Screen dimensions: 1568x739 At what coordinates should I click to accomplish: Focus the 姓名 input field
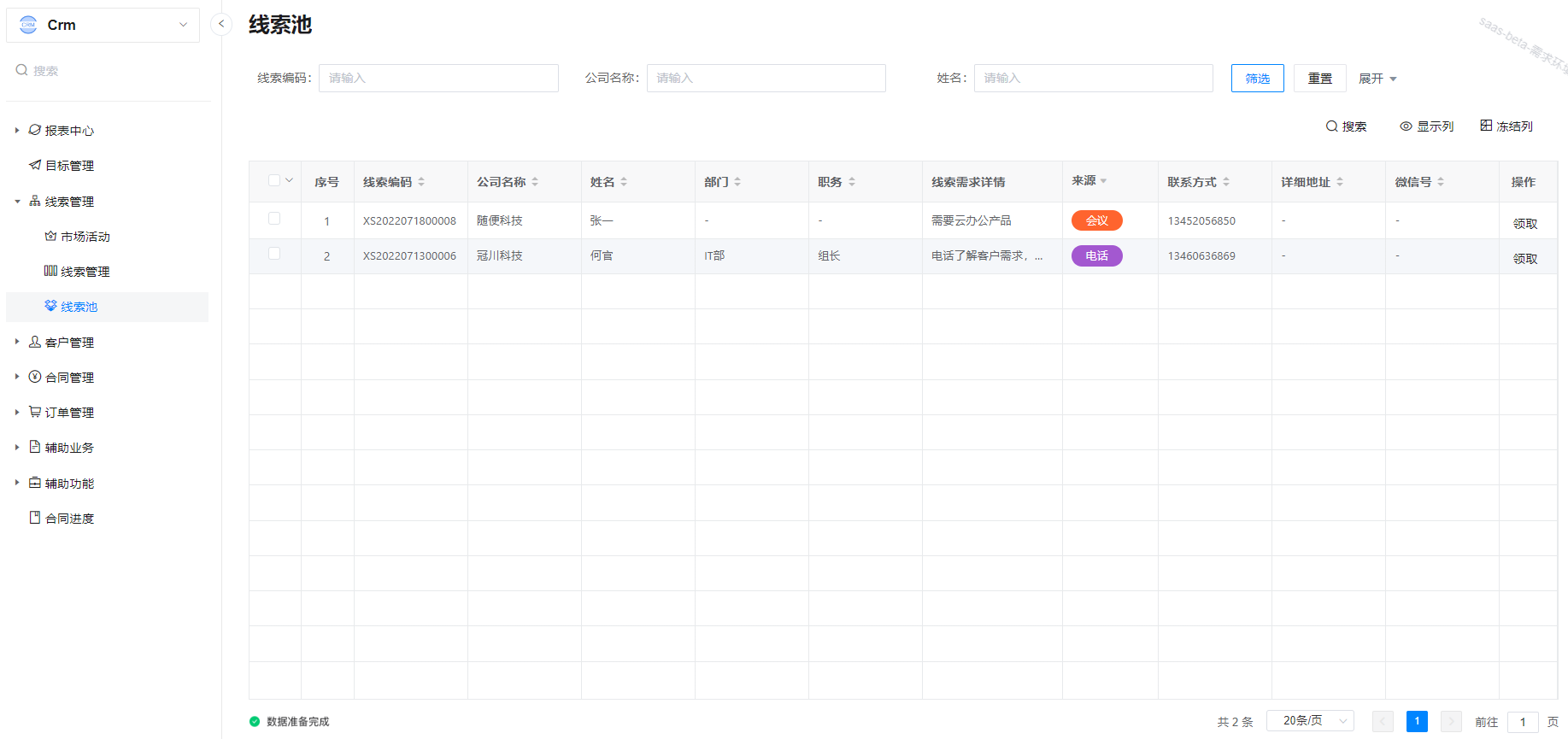[x=1093, y=78]
